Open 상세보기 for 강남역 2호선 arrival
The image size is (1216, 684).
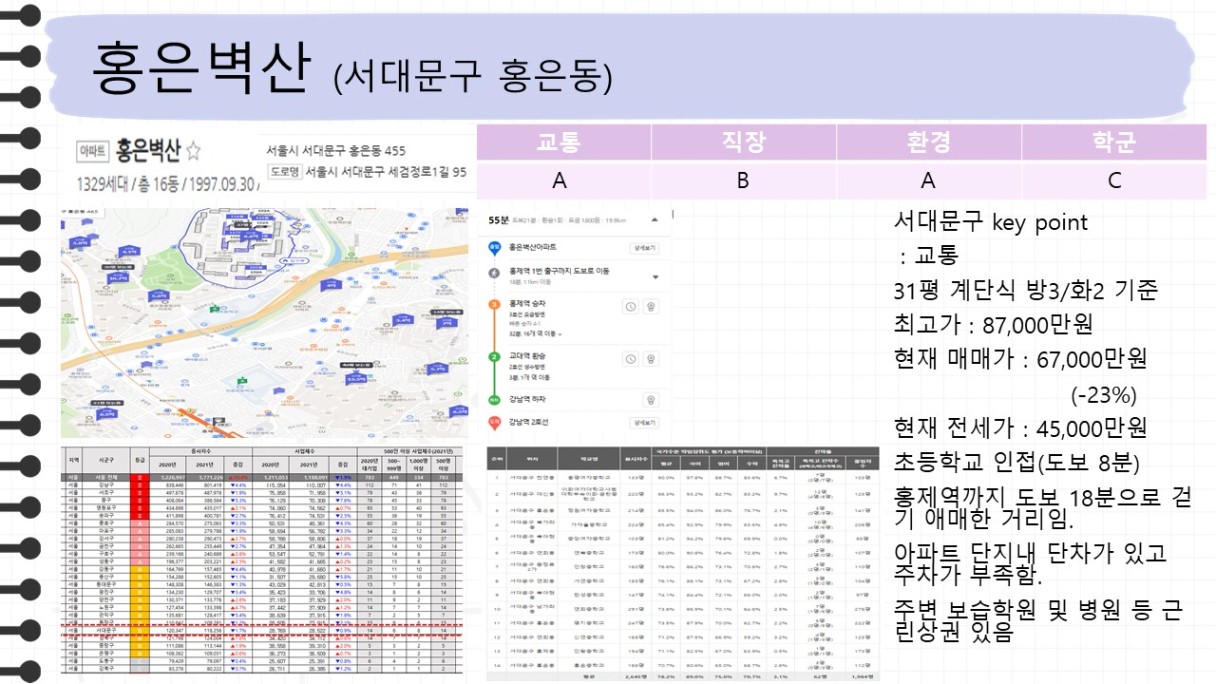643,423
